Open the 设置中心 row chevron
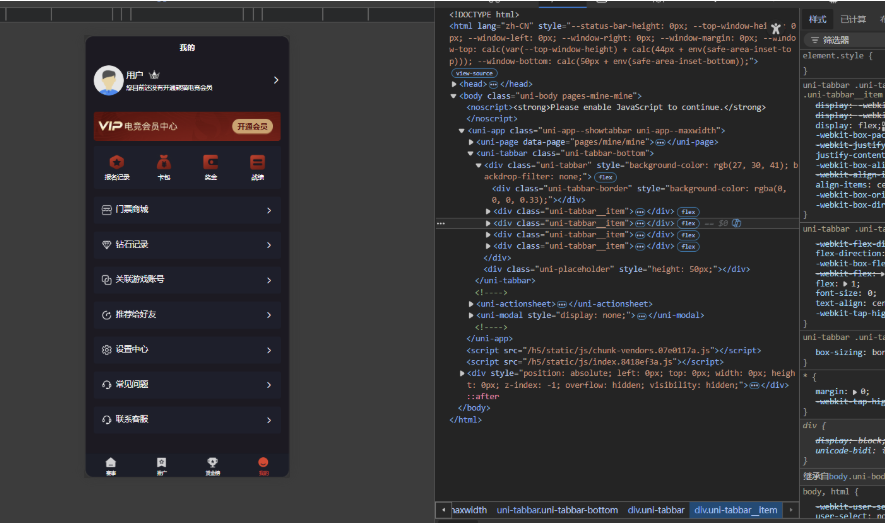Image resolution: width=885 pixels, height=523 pixels. tap(269, 350)
